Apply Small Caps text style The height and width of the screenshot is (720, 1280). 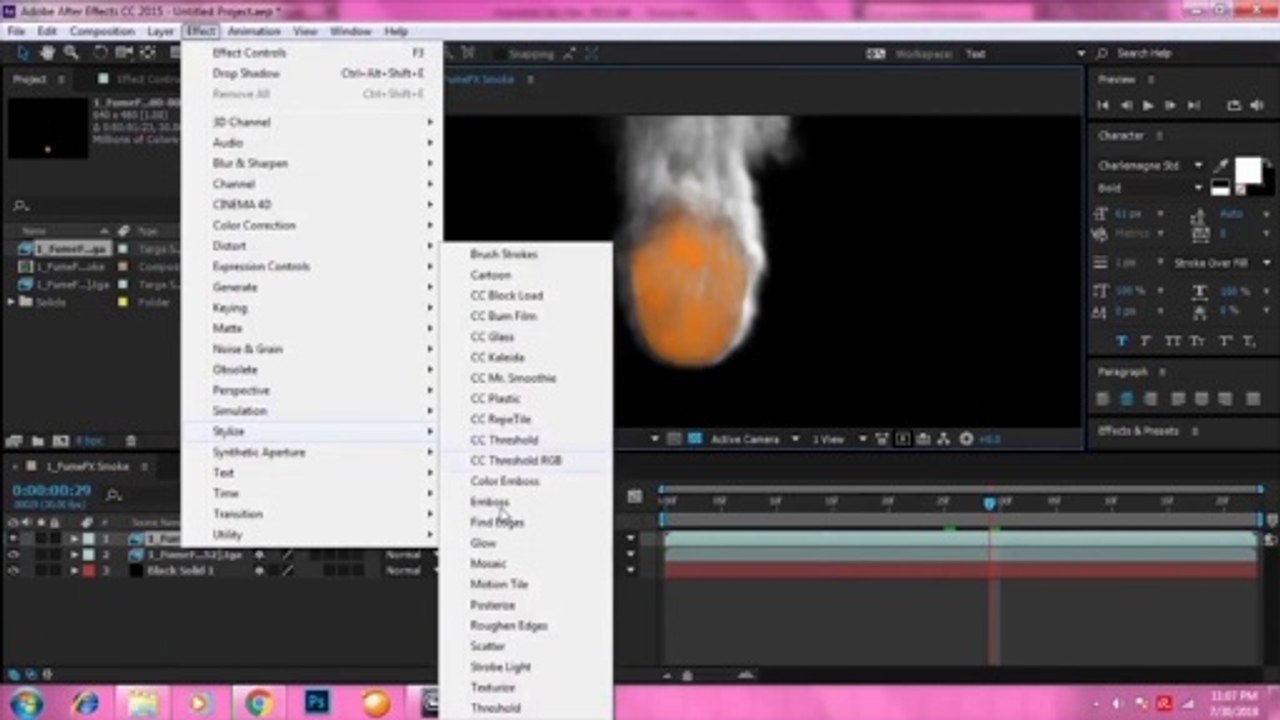click(1197, 341)
